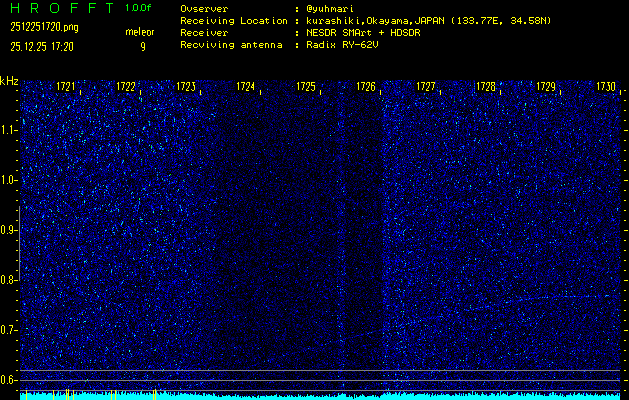629x400 pixels.
Task: Click the 1722 time marker
Action: point(126,87)
